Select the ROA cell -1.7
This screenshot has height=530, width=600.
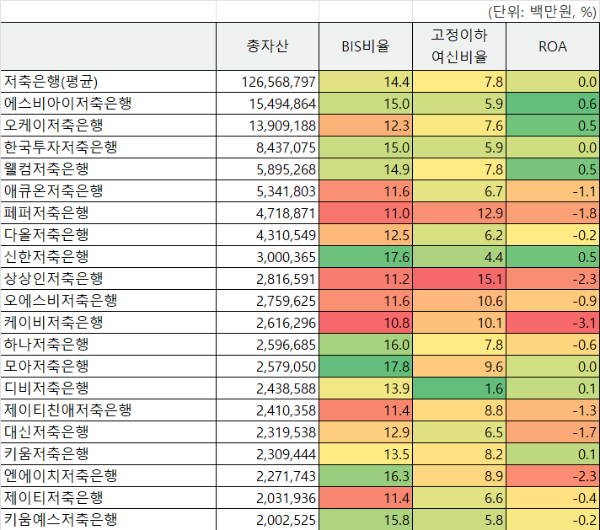point(553,432)
